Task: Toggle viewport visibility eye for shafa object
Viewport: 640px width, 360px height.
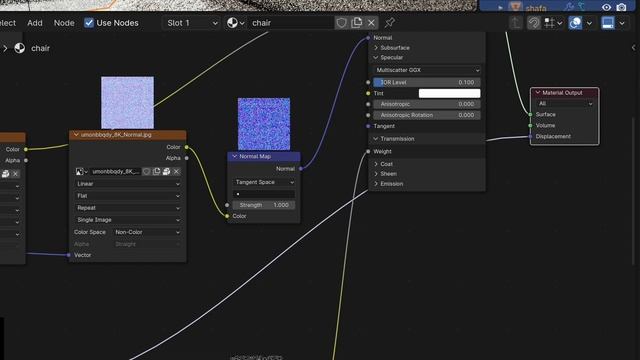Action: point(607,7)
